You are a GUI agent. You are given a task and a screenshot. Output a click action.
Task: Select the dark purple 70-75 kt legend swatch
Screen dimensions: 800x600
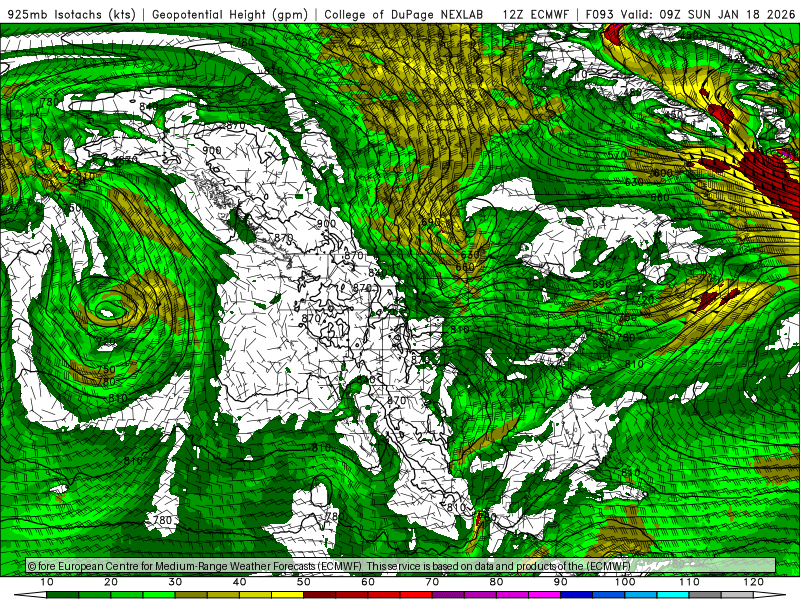pos(448,595)
